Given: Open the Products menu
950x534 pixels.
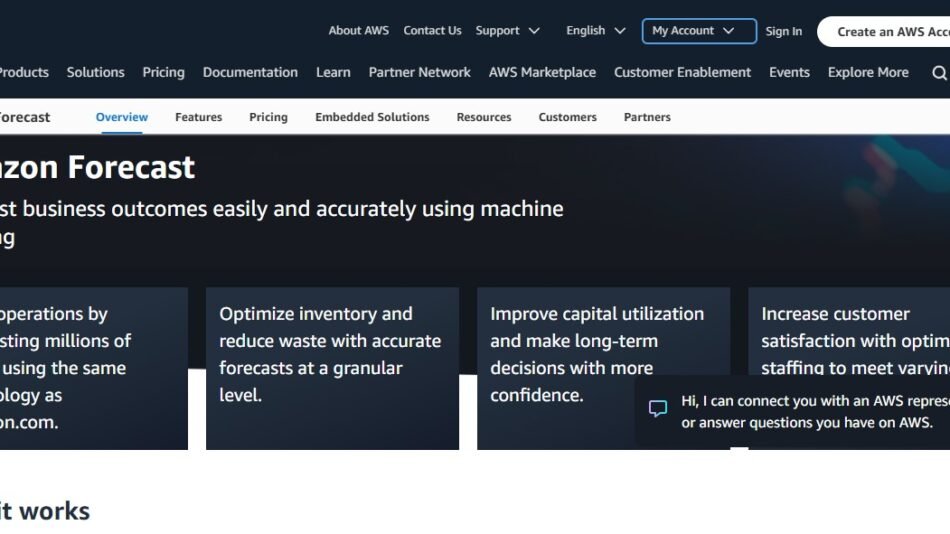Looking at the screenshot, I should (23, 72).
